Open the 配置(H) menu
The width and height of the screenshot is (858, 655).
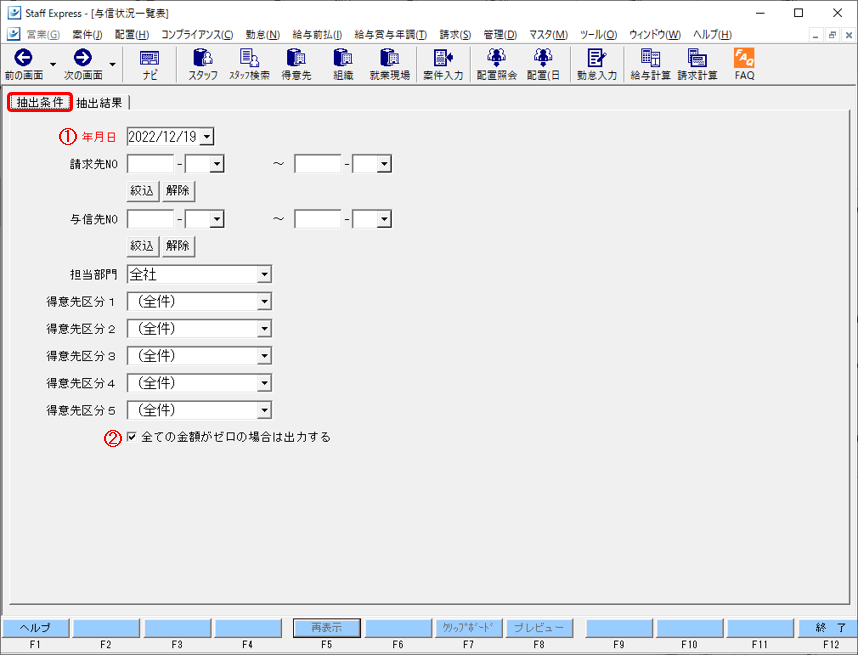tap(132, 35)
